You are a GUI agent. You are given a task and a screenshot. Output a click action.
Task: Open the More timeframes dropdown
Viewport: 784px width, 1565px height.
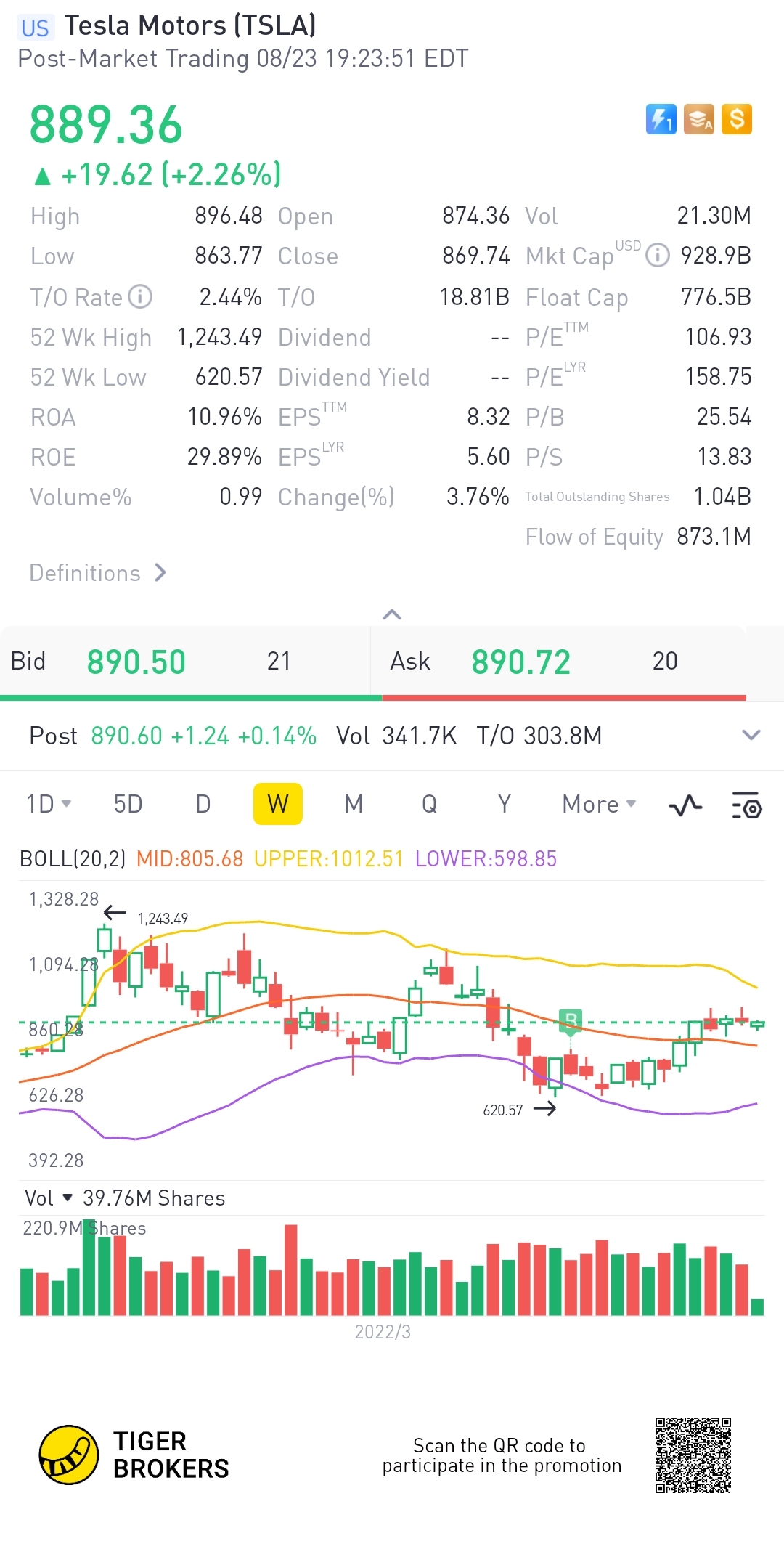(599, 804)
